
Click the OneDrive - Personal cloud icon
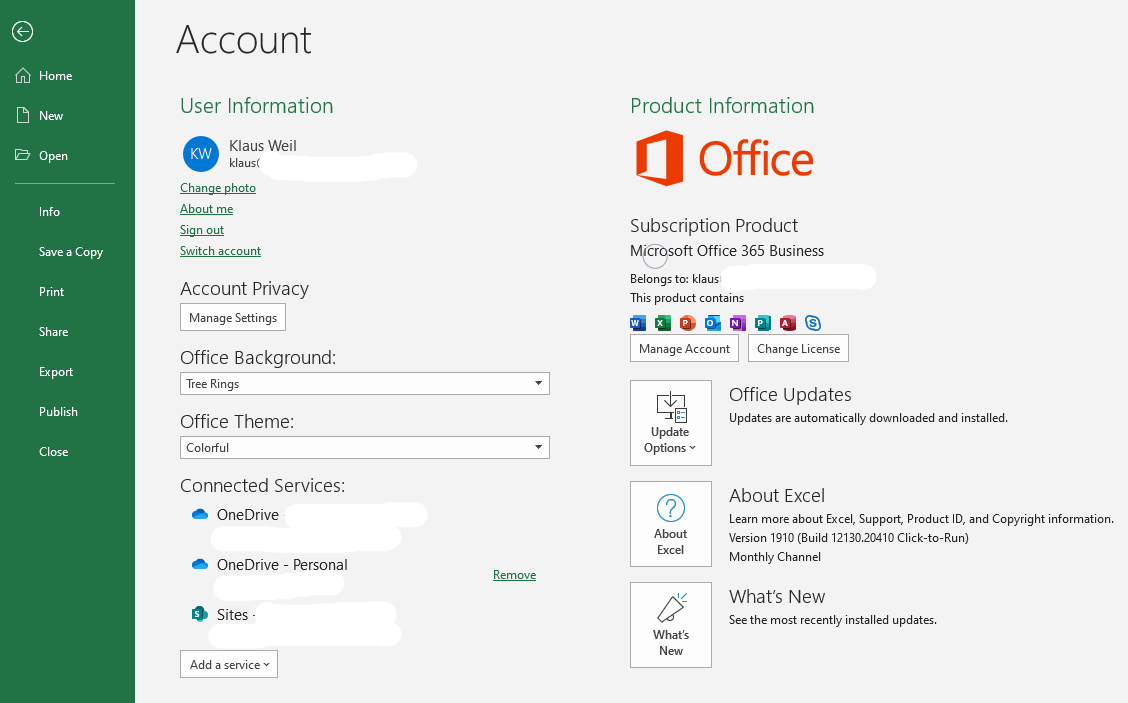click(x=200, y=565)
